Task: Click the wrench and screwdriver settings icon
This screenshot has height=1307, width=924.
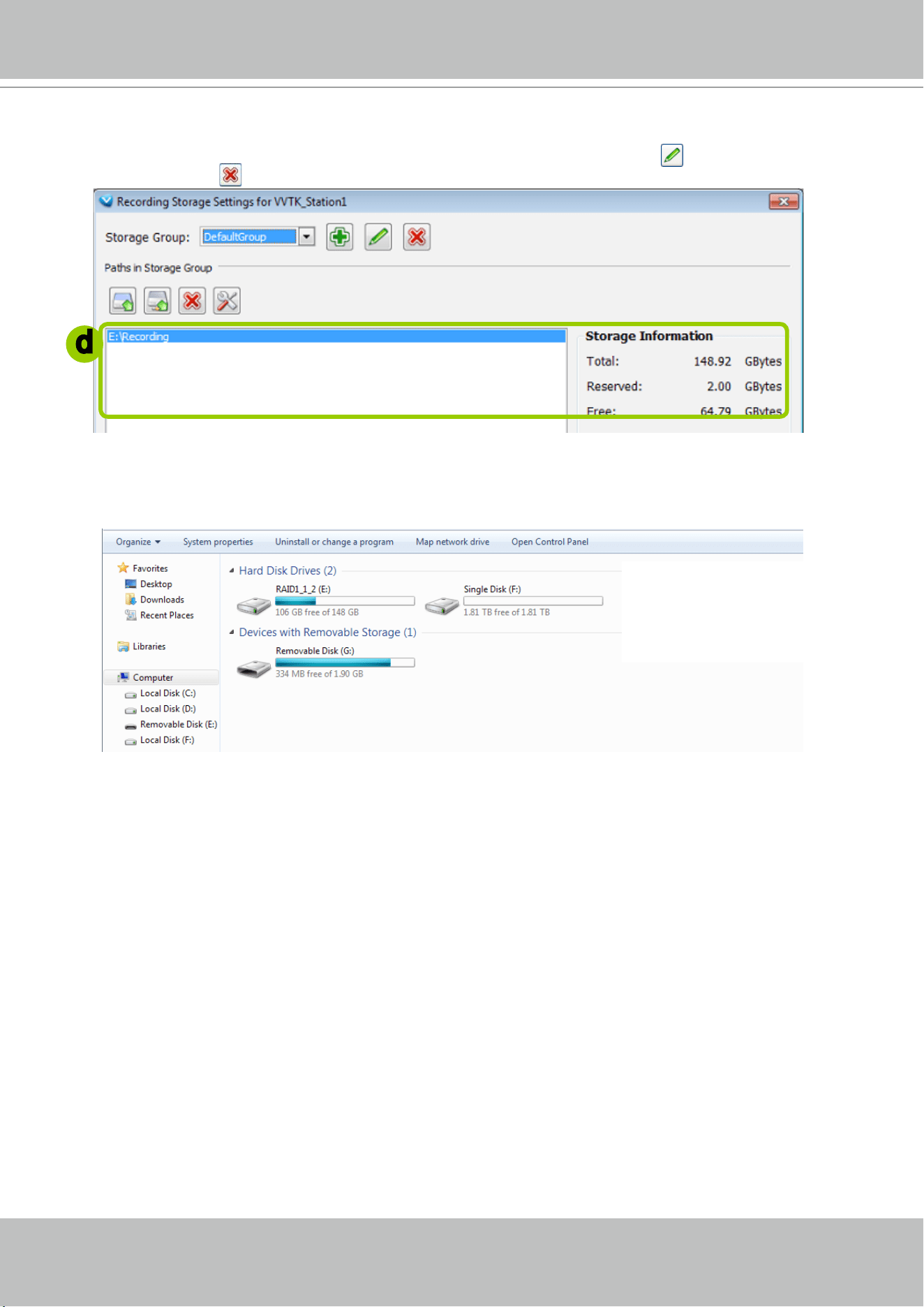Action: pyautogui.click(x=227, y=301)
